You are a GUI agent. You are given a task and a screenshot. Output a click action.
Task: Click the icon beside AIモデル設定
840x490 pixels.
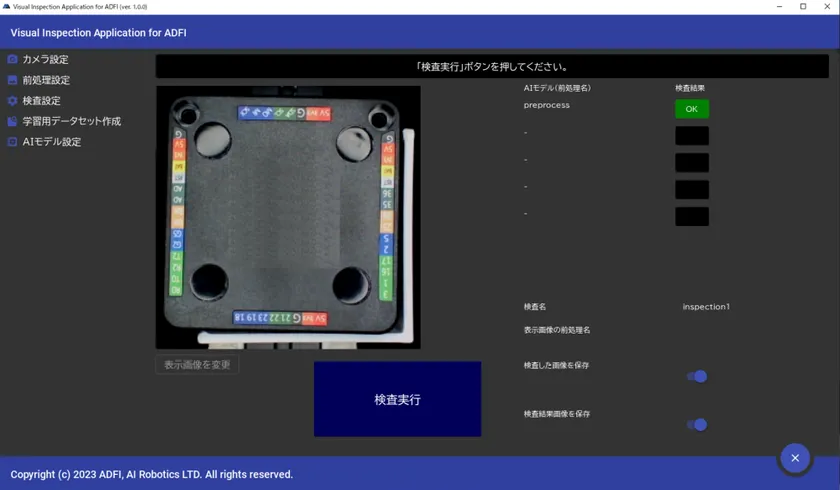pyautogui.click(x=12, y=142)
